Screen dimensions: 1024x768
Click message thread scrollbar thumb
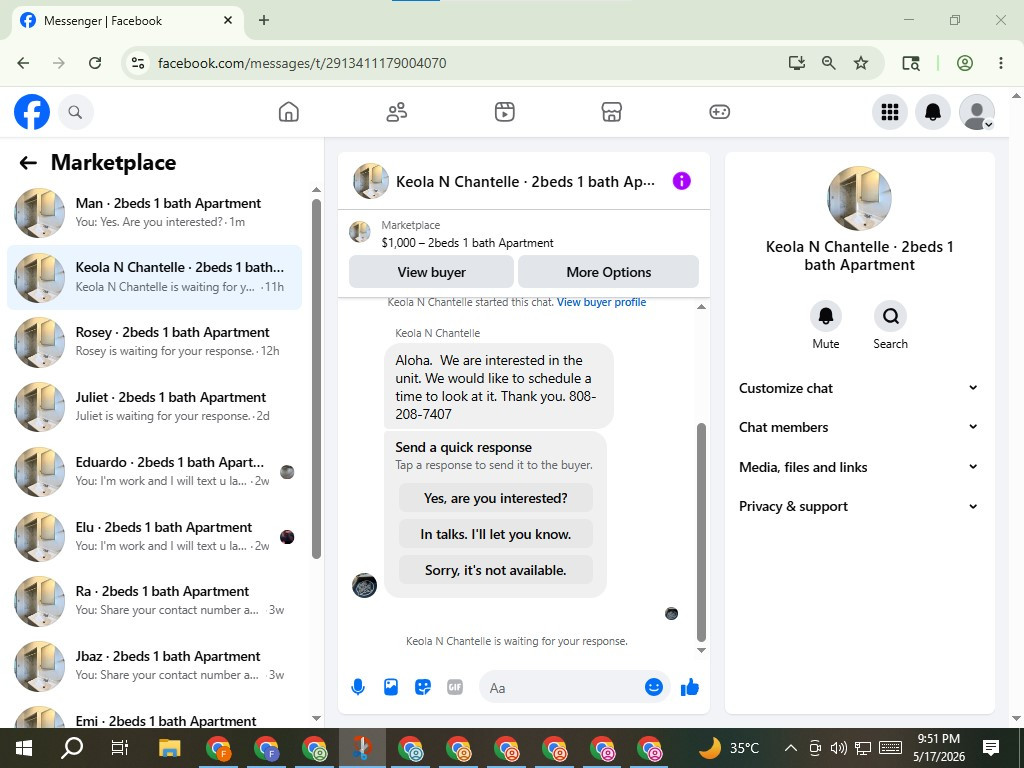701,532
